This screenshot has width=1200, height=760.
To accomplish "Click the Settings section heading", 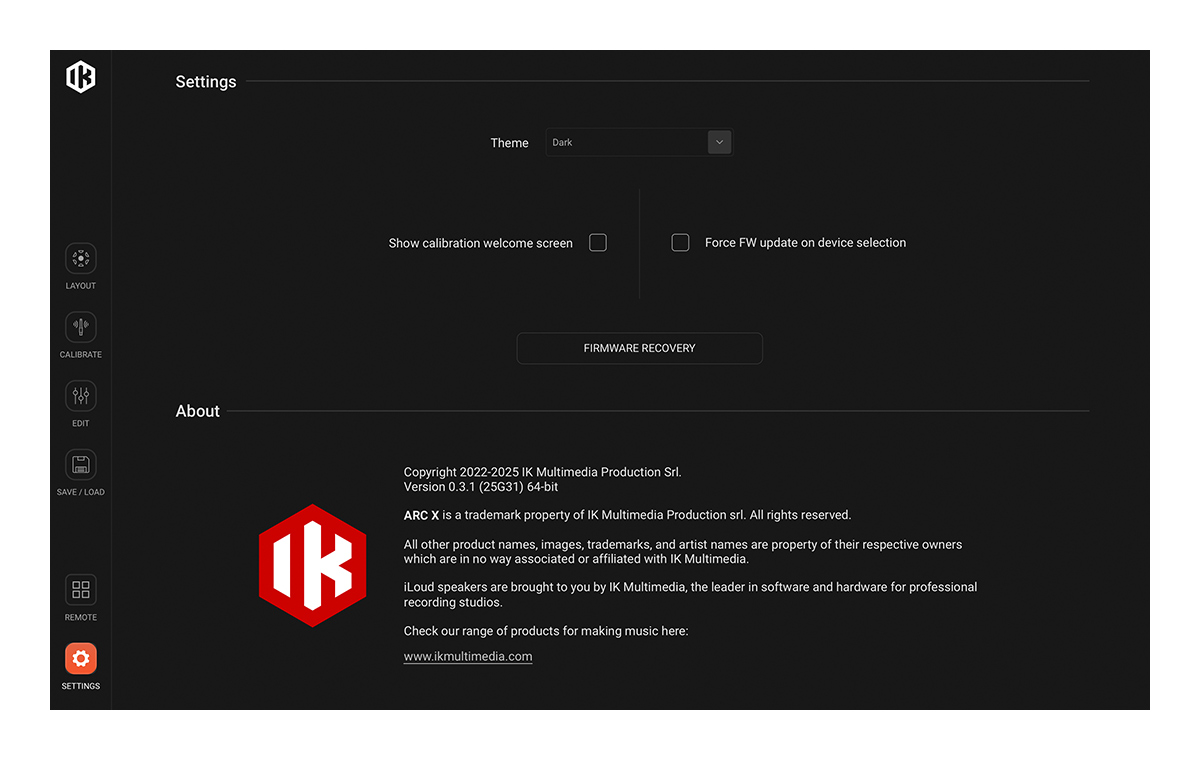I will click(206, 82).
